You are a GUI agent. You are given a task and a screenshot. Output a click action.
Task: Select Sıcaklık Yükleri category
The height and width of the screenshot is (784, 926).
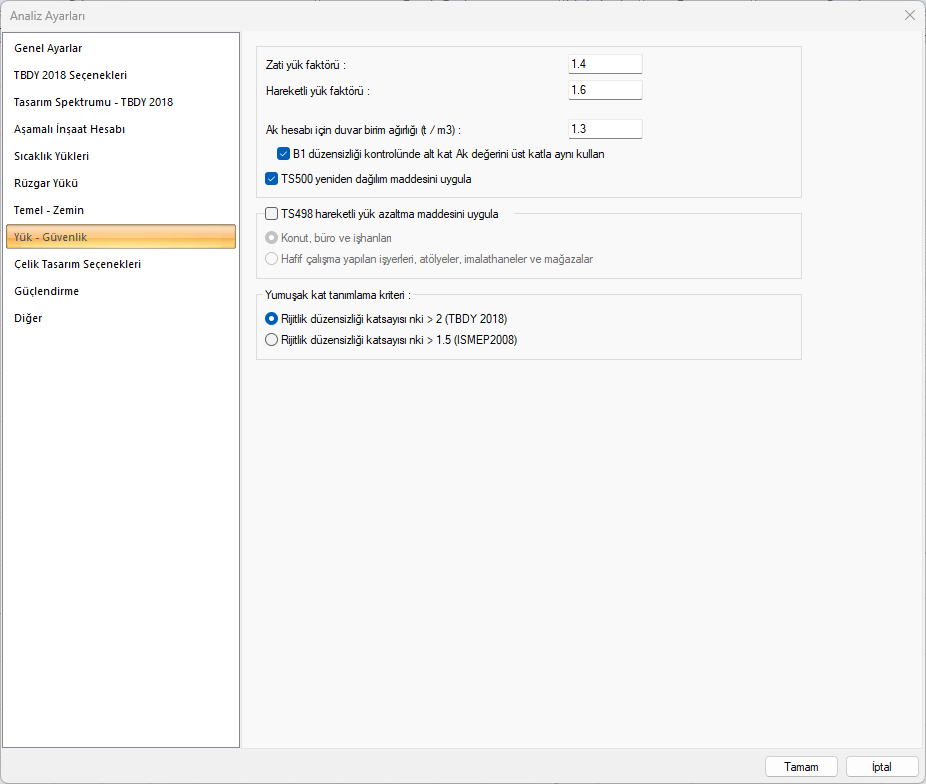click(x=120, y=156)
